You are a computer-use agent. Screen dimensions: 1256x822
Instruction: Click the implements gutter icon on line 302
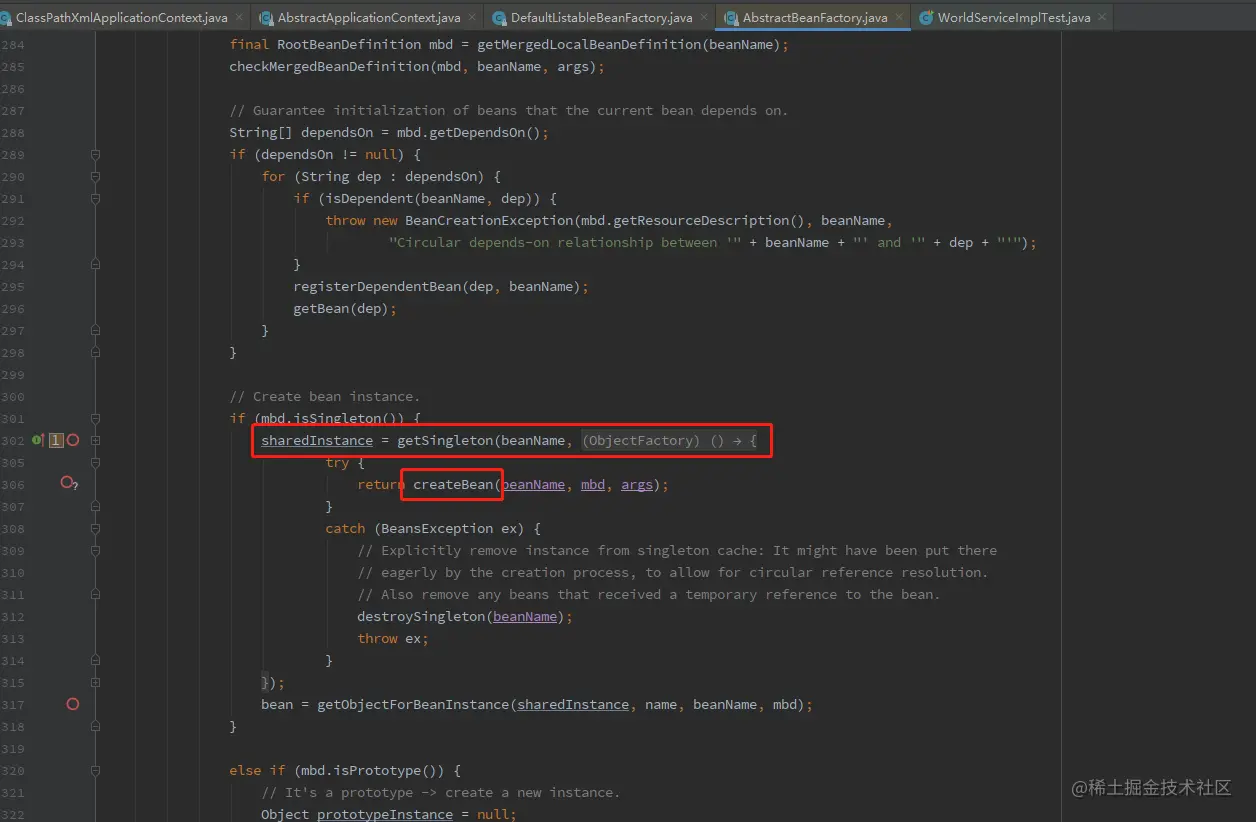pos(38,440)
